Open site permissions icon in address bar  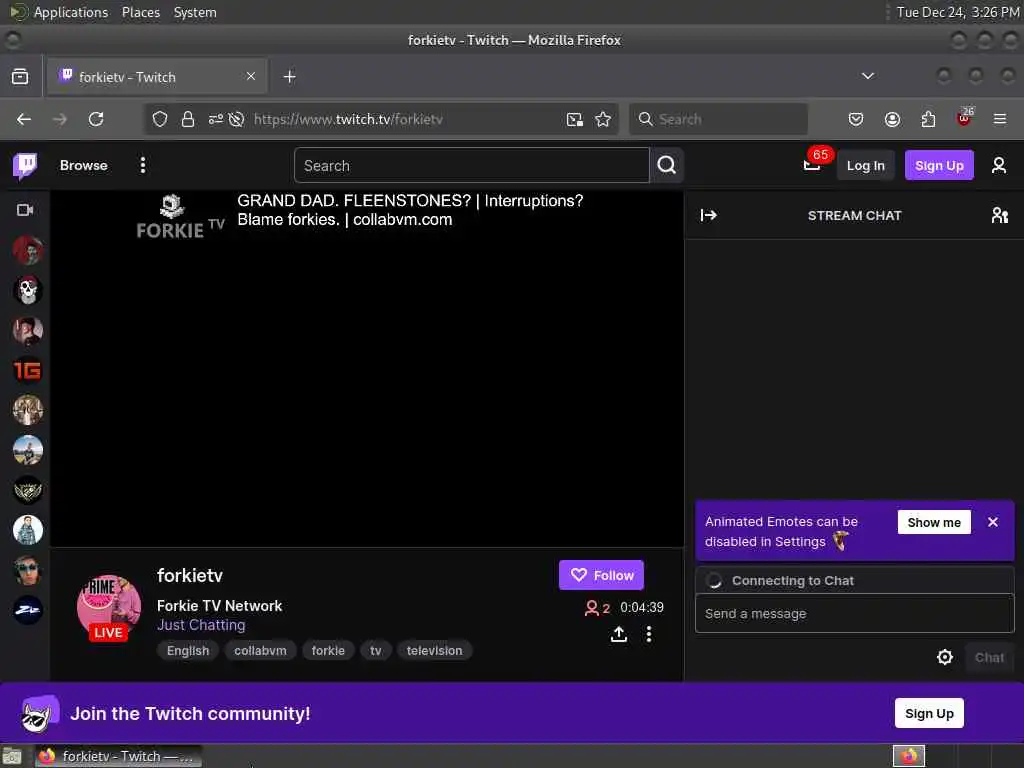[216, 119]
